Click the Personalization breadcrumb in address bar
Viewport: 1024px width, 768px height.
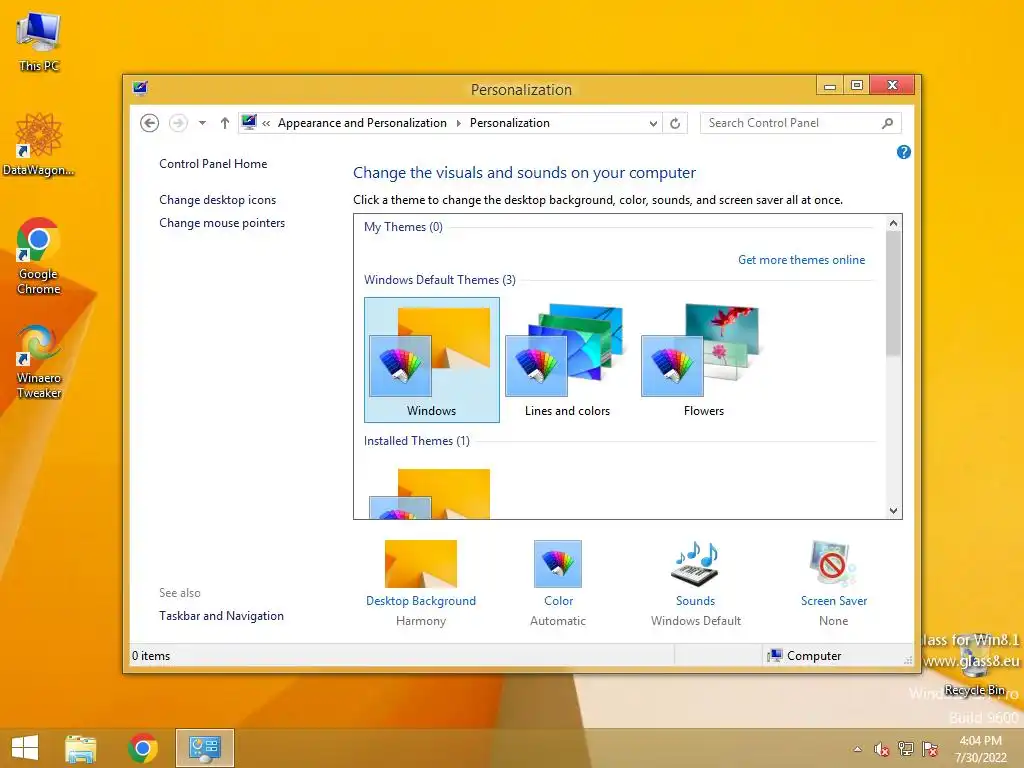[509, 123]
